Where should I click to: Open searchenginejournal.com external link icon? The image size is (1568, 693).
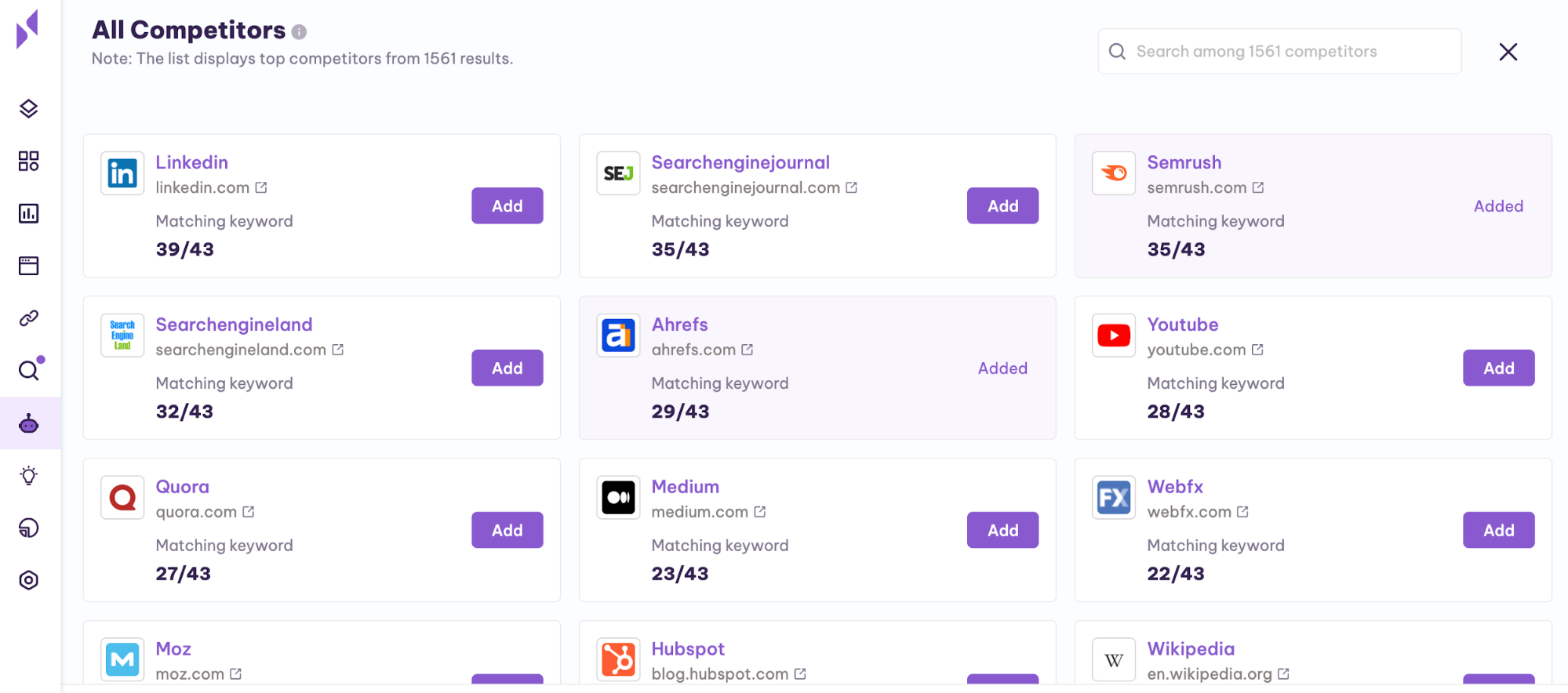(x=851, y=188)
